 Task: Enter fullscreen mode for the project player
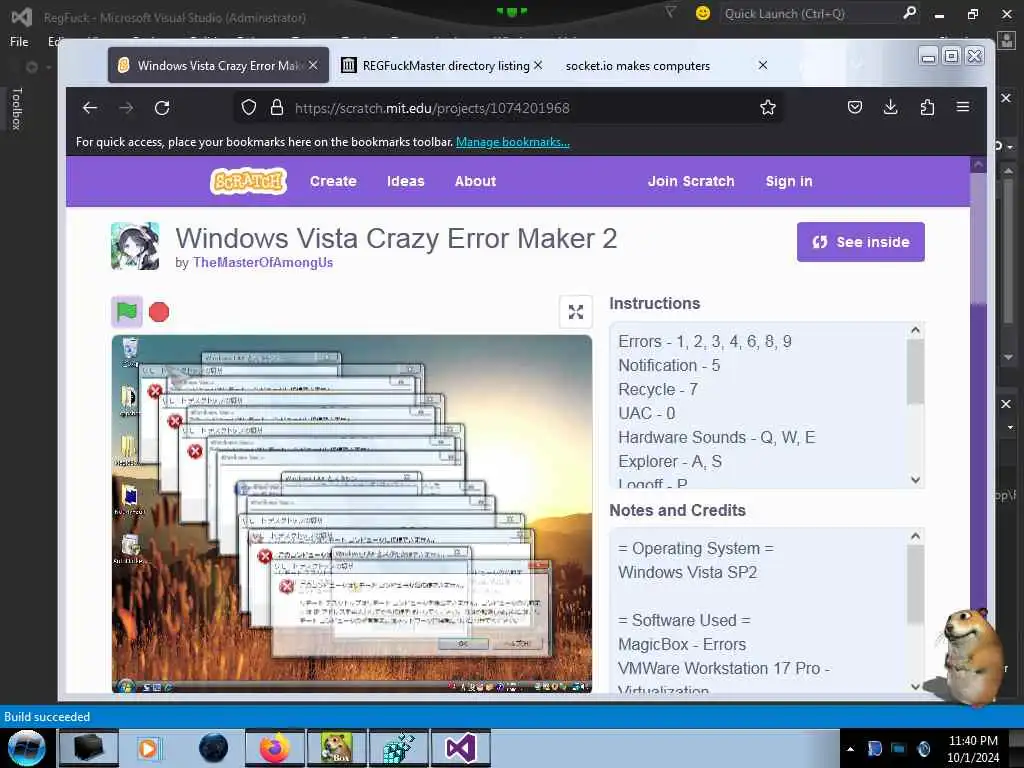pos(575,312)
